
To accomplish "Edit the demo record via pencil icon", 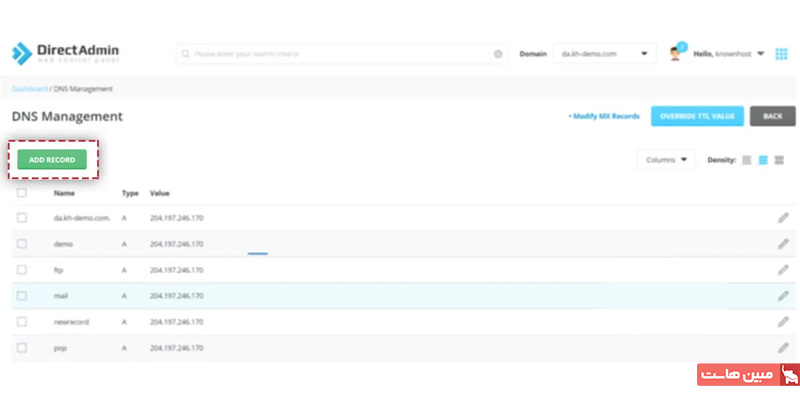I will click(x=783, y=243).
